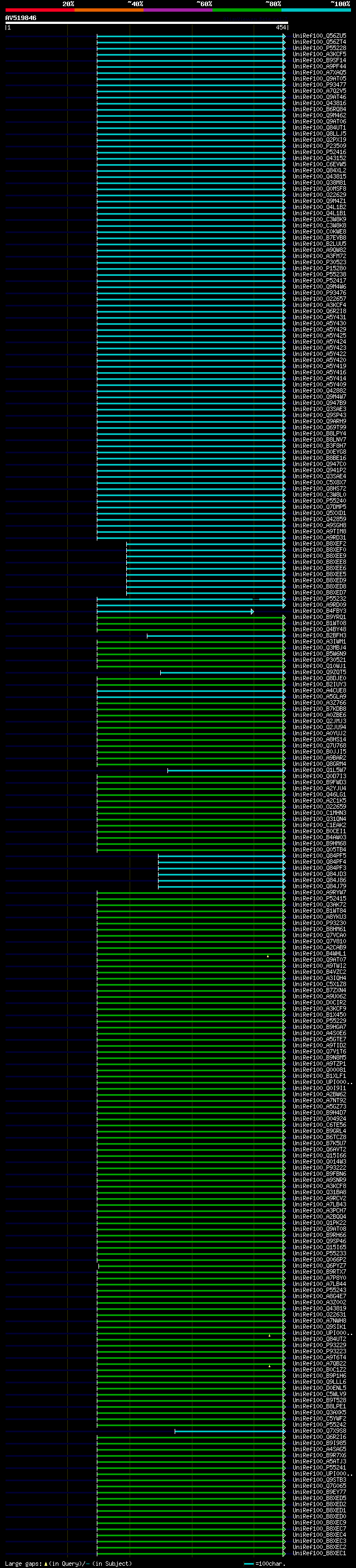Image resolution: width=356 pixels, height=1568 pixels.
Task: Select hit UniRef100_B8XED5
Action: pyautogui.click(x=319, y=1498)
